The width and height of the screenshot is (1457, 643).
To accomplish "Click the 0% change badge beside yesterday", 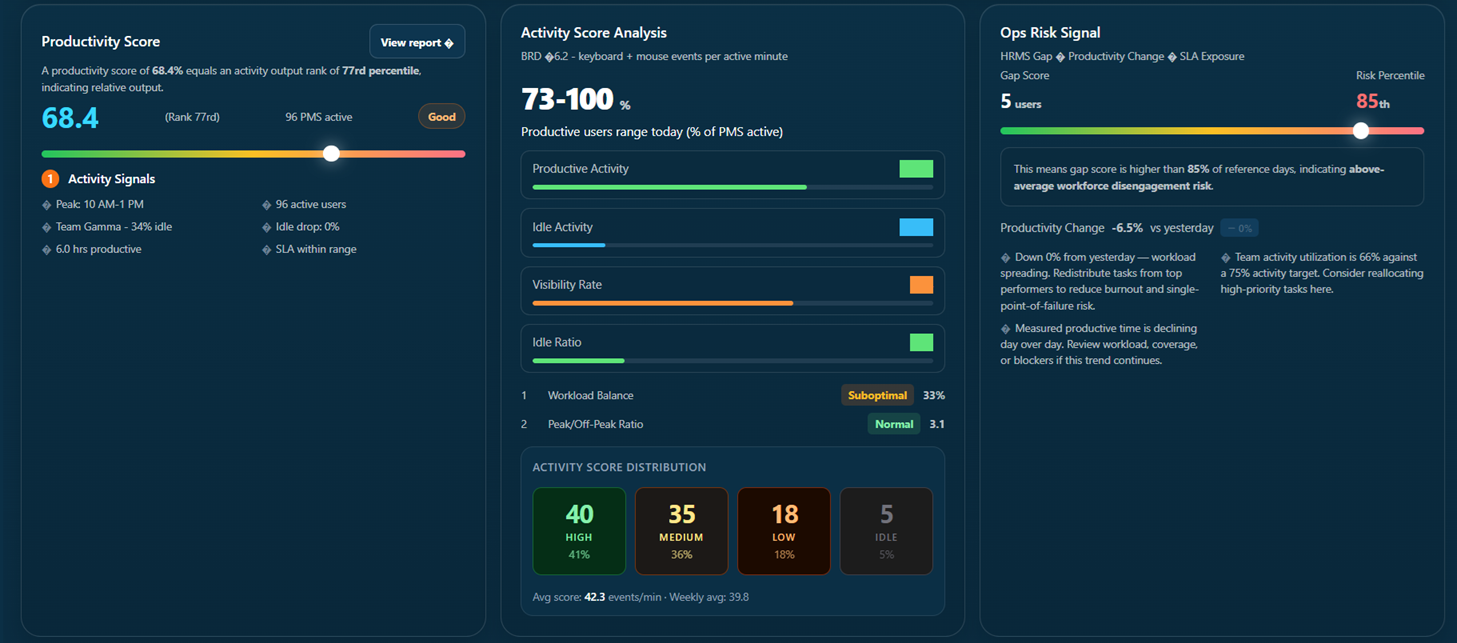I will pyautogui.click(x=1239, y=228).
